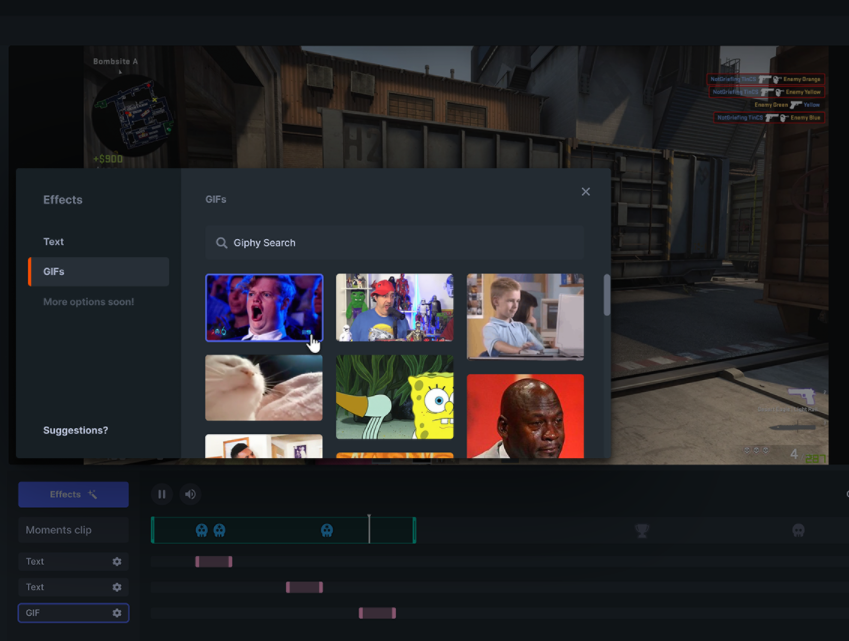Screen dimensions: 849x641
Task: Click the GIF list scrollbar handle
Action: coord(606,296)
